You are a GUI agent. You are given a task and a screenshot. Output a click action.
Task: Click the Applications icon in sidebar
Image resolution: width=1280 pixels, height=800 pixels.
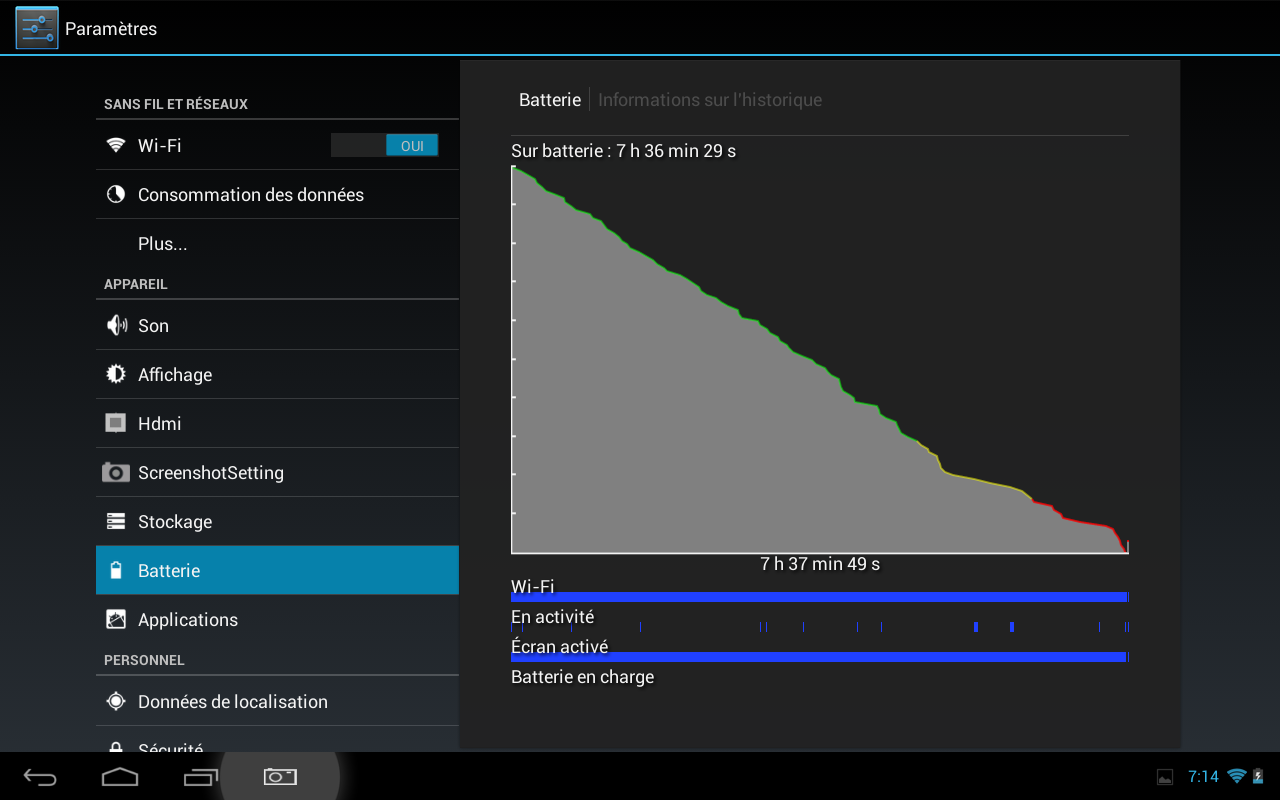pyautogui.click(x=116, y=619)
